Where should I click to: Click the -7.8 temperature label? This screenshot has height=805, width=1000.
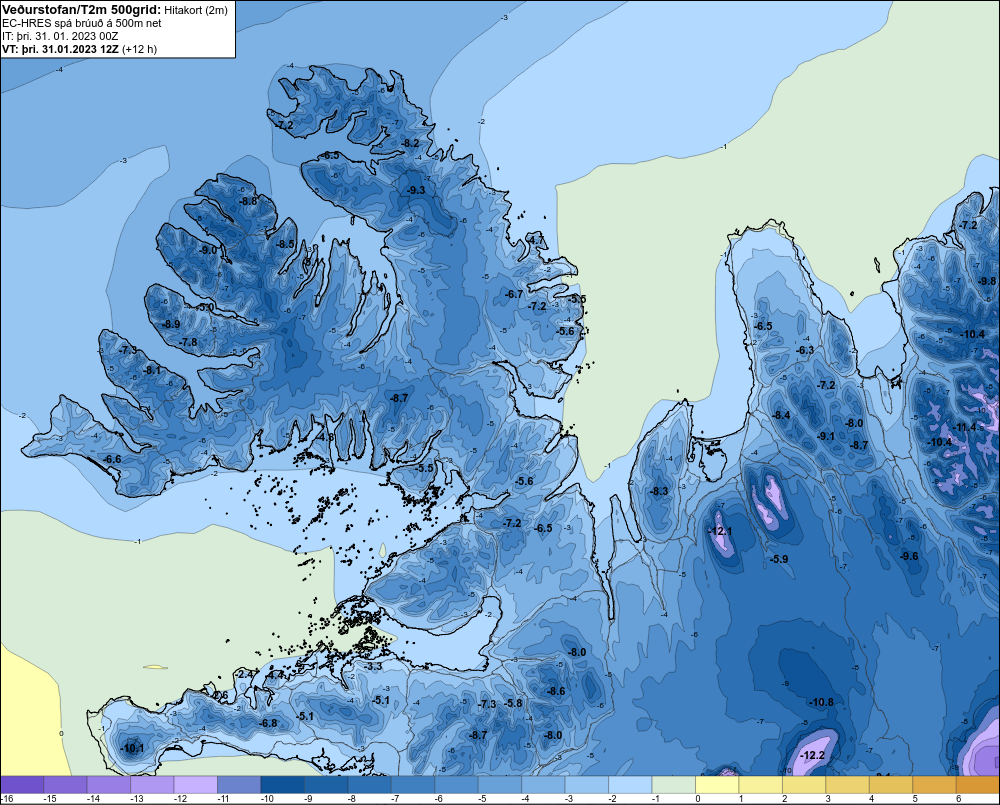[188, 342]
